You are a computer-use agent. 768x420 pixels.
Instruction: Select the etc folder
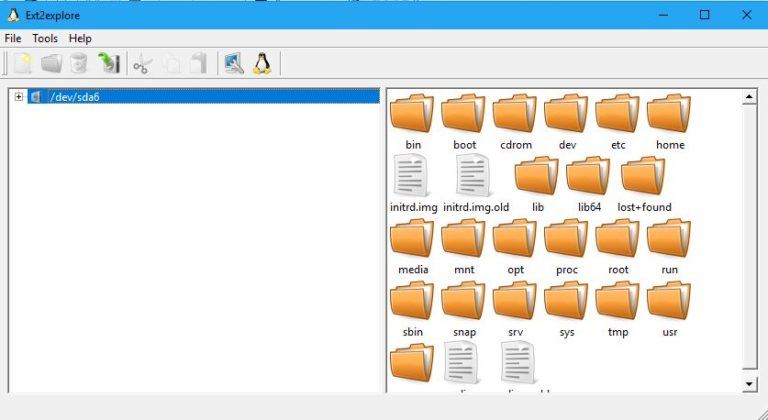pyautogui.click(x=618, y=123)
